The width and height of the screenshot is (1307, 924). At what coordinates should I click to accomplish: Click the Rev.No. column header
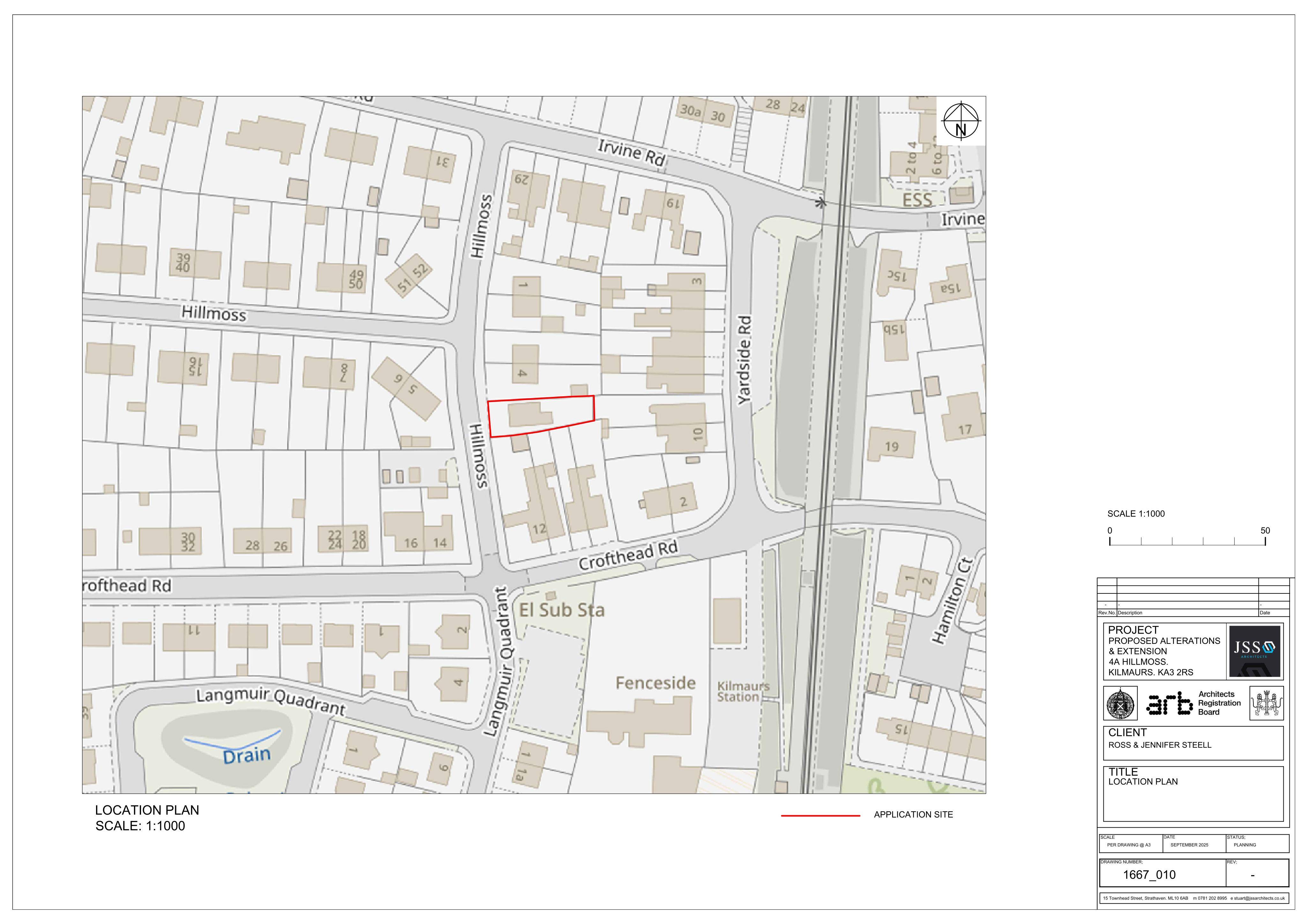[x=1107, y=613]
